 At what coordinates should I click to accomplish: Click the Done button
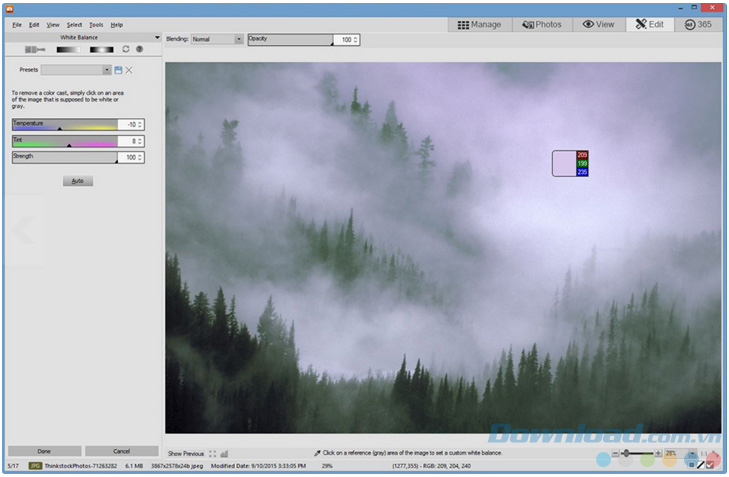coord(44,451)
